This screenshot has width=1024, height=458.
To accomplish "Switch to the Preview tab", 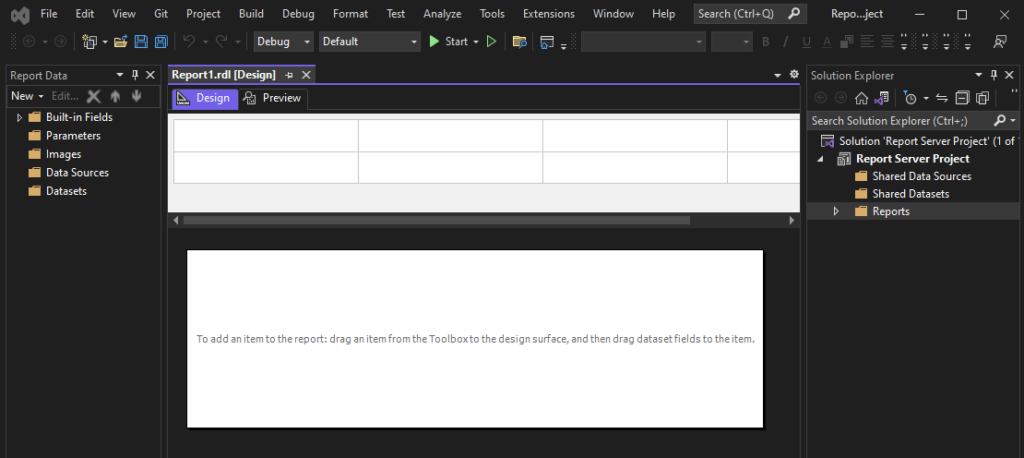I will [x=273, y=98].
